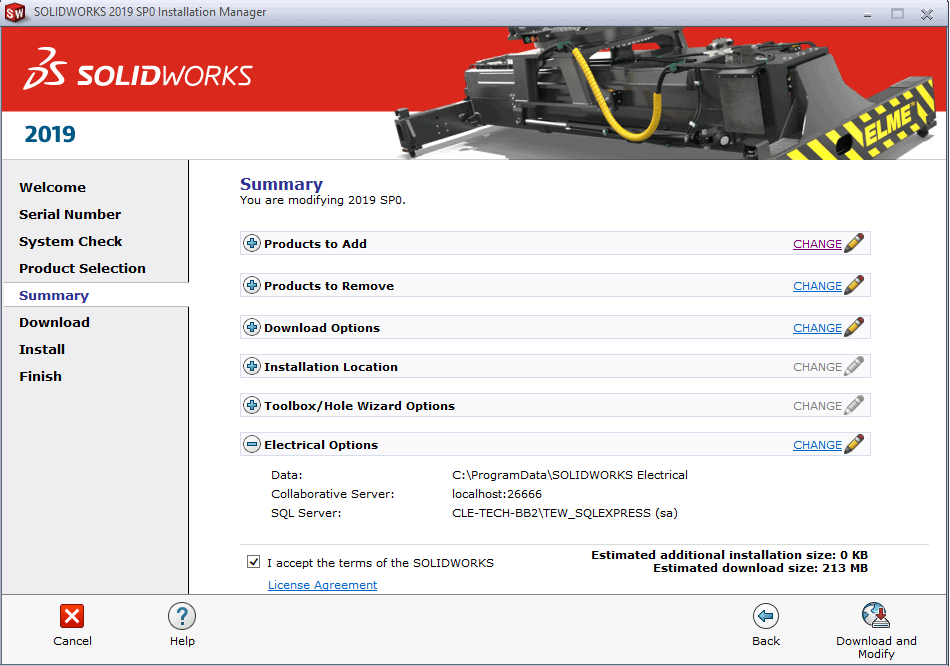
Task: Select the Finish step in sidebar
Action: coord(40,376)
